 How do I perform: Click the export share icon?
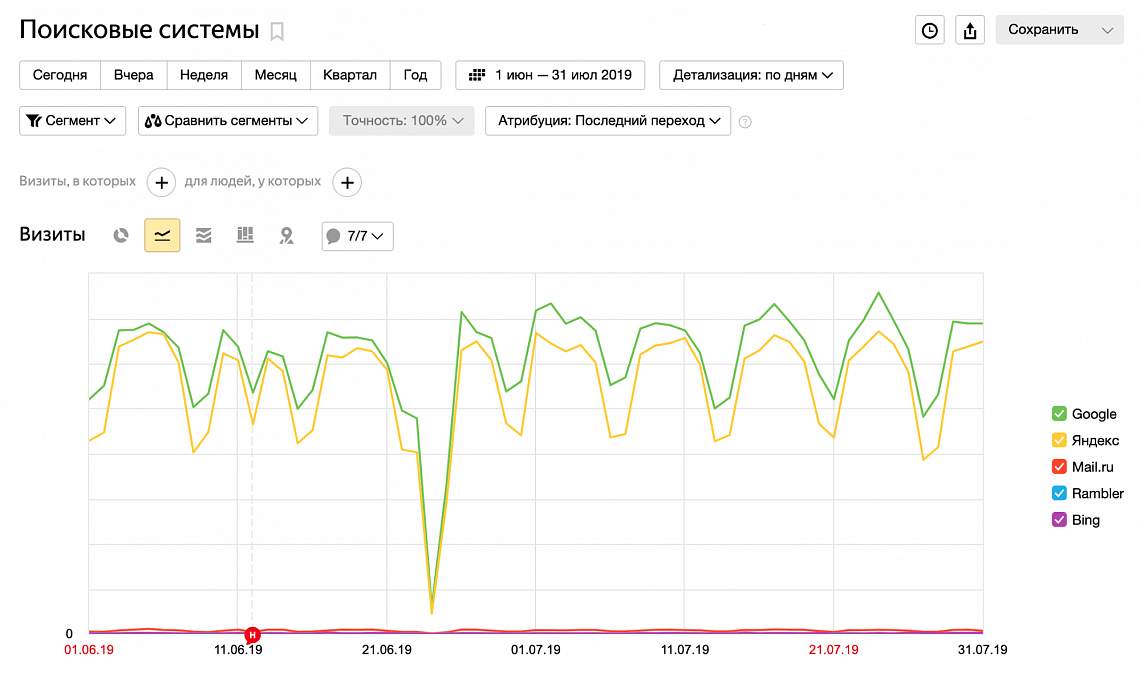tap(969, 30)
